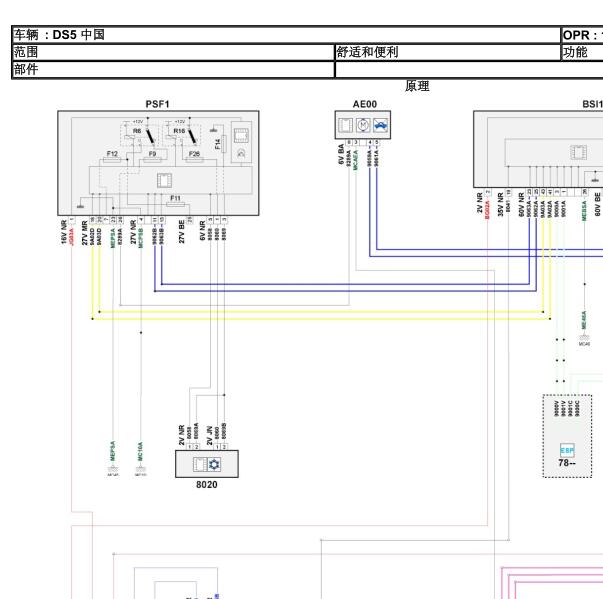The image size is (603, 599).
Task: Click the '27V BE' connector label
Action: [182, 232]
